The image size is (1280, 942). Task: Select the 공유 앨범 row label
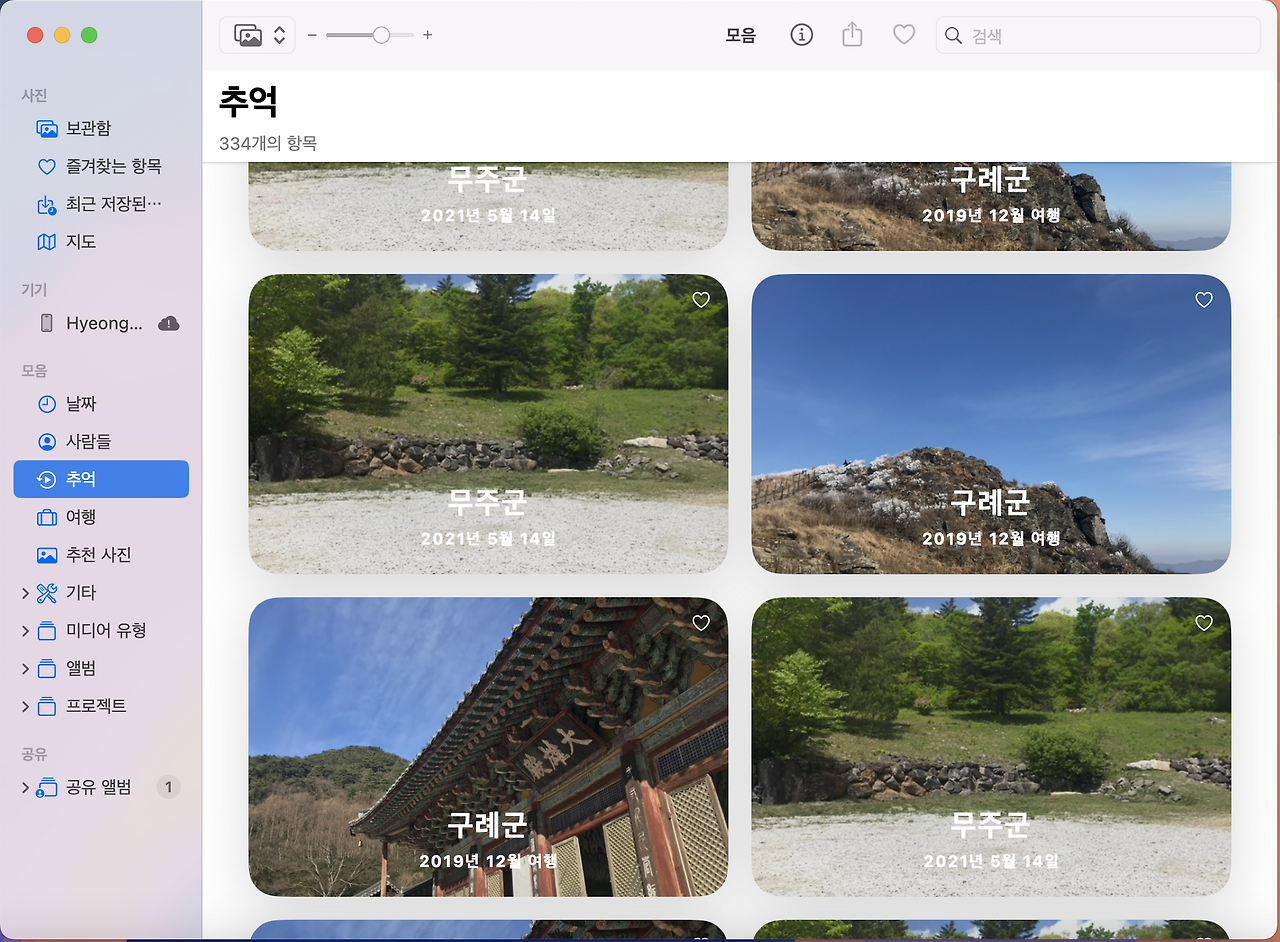coord(99,787)
